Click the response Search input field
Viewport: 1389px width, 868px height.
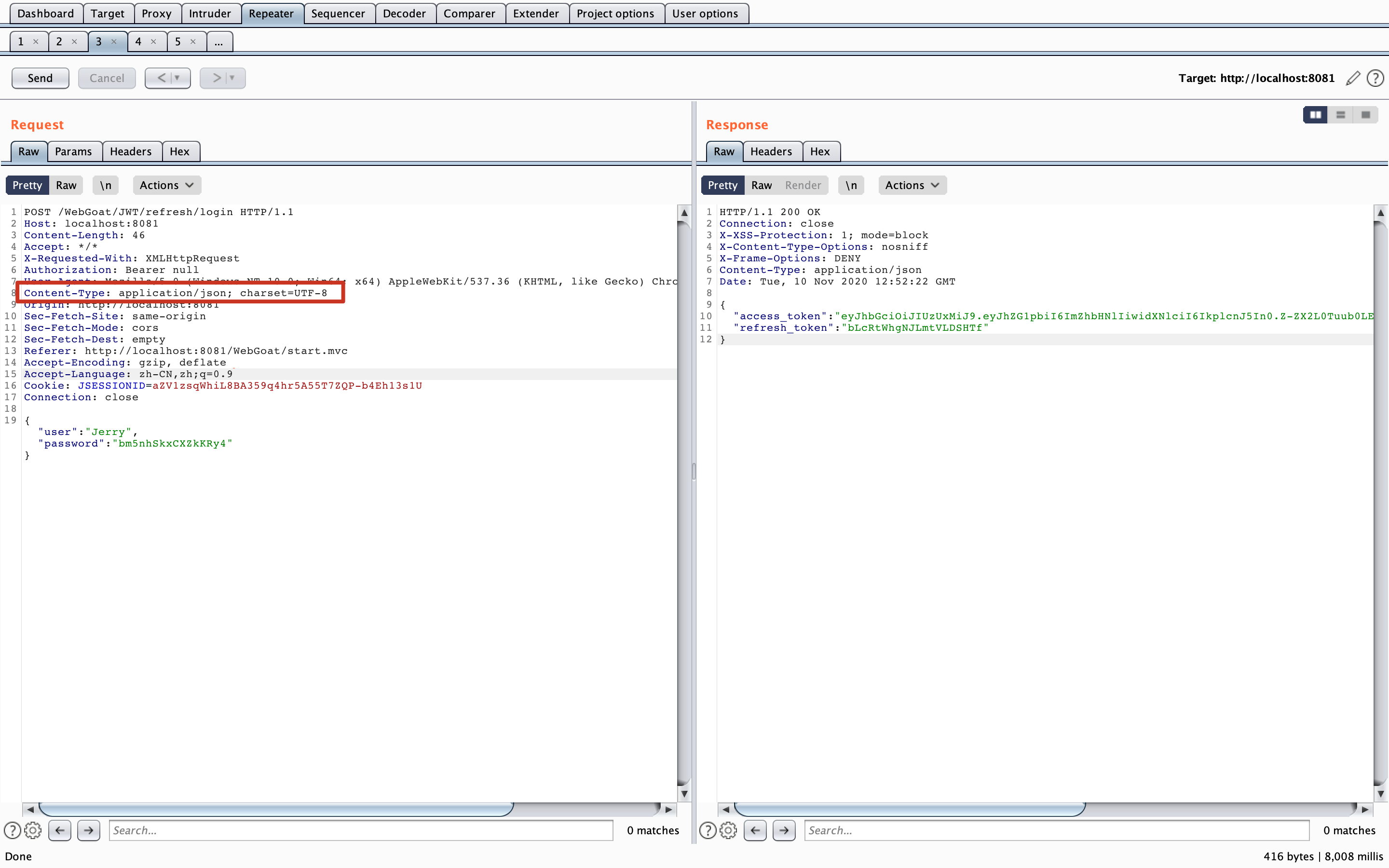point(1056,830)
